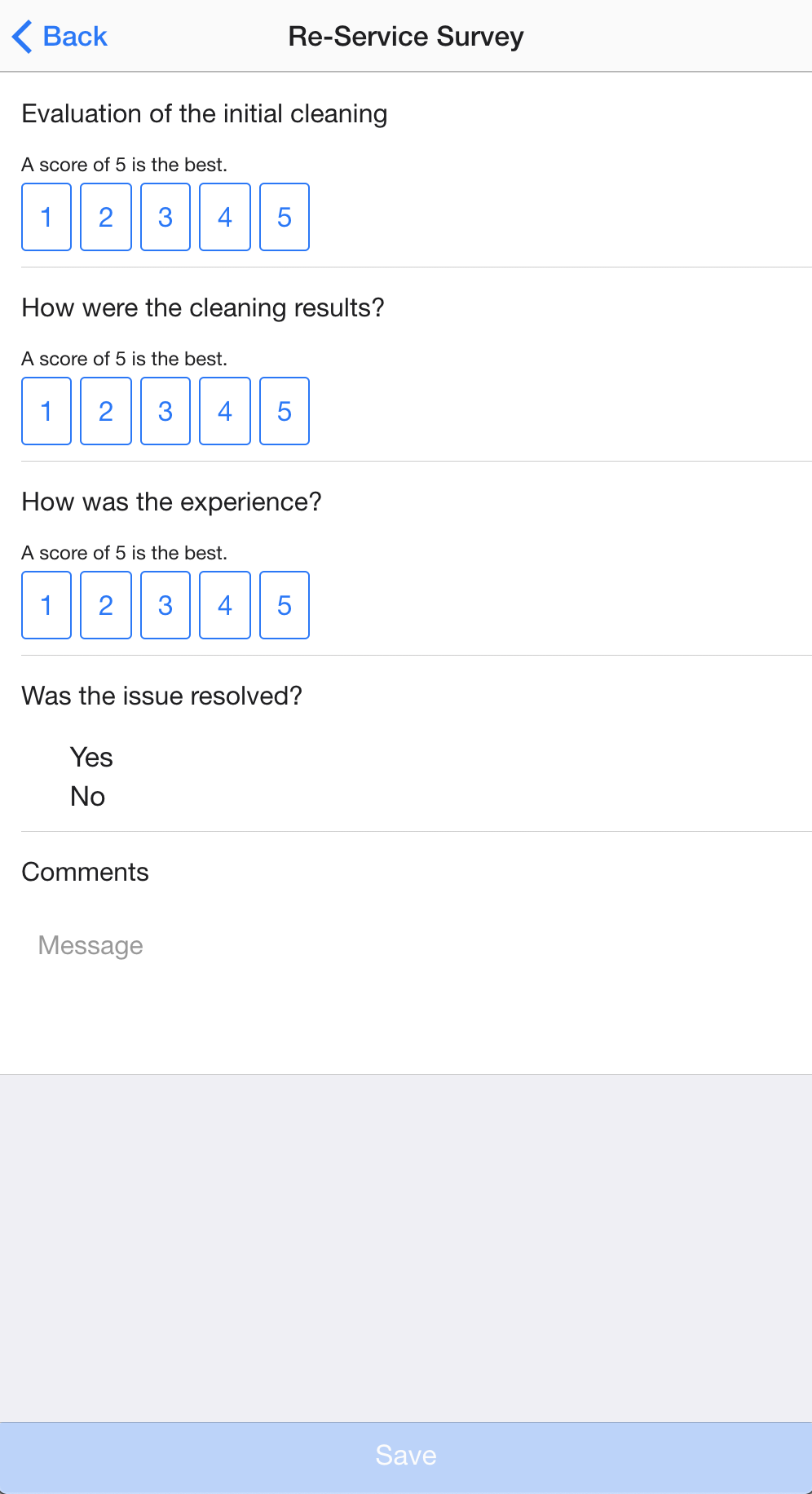Pick score 5 for cleaning results
Viewport: 812px width, 1494px height.
click(285, 411)
